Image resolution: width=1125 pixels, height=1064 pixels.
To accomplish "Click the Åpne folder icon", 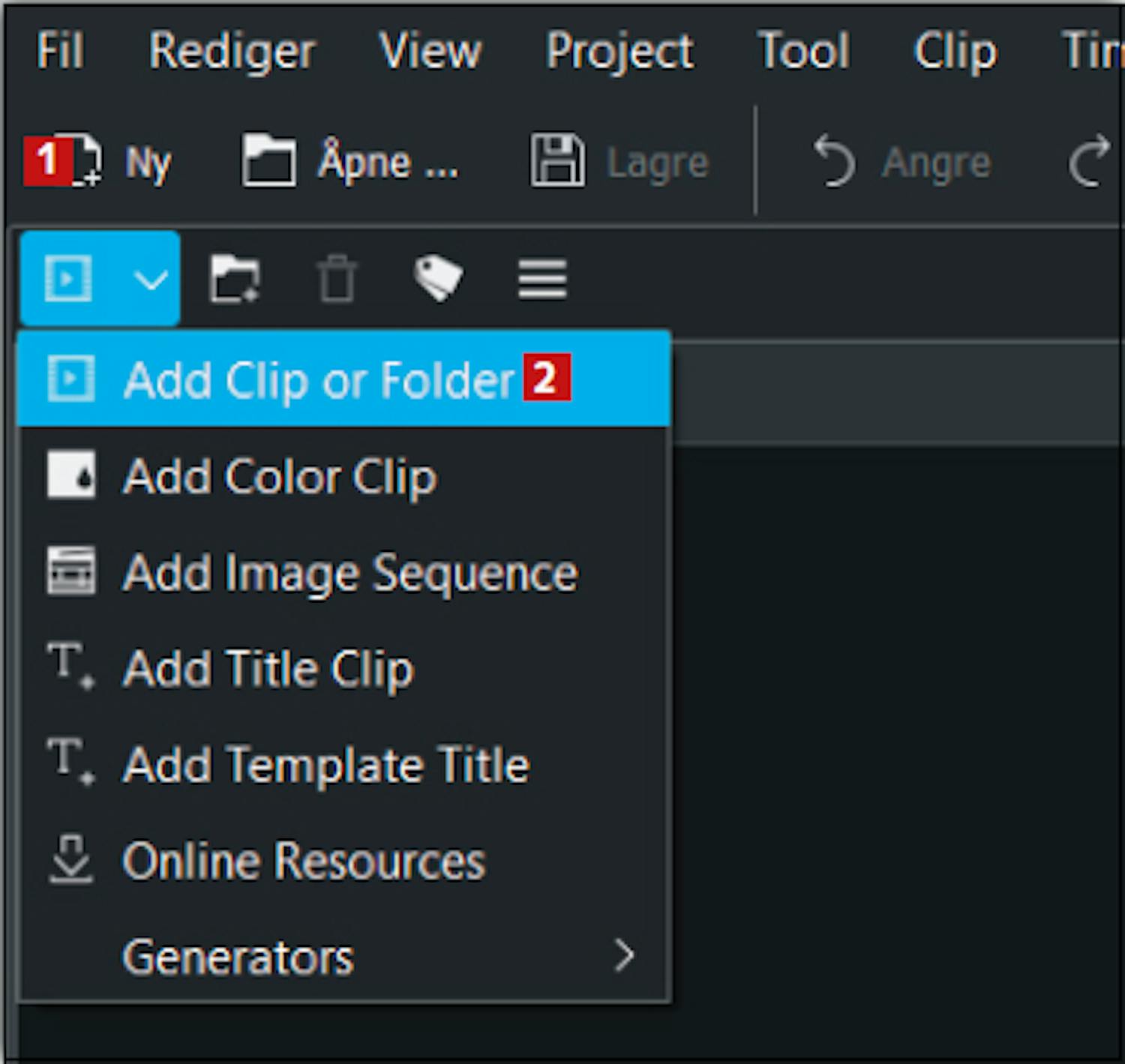I will (268, 161).
